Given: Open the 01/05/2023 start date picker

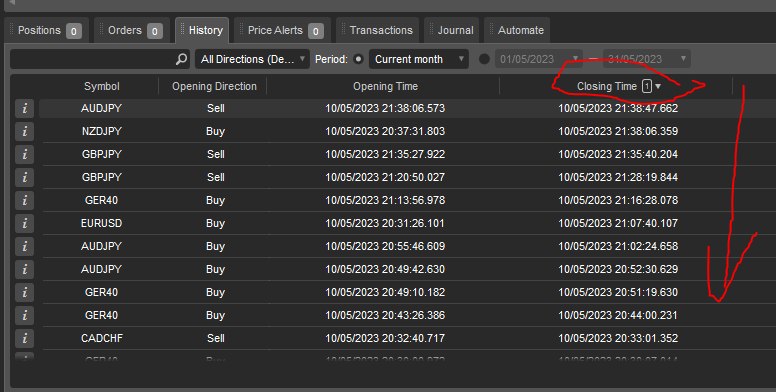Looking at the screenshot, I should point(539,59).
